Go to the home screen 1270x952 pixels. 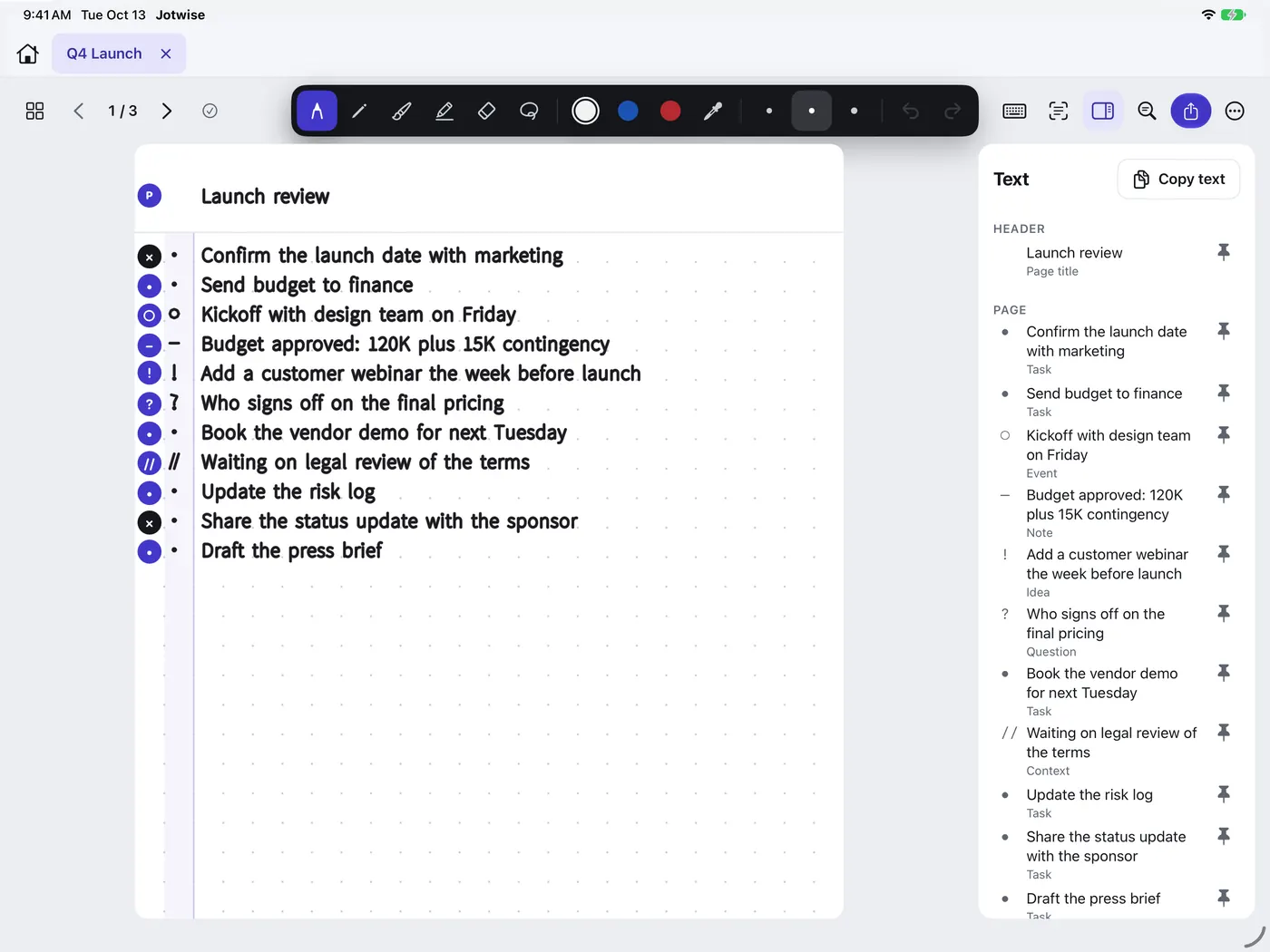(28, 53)
